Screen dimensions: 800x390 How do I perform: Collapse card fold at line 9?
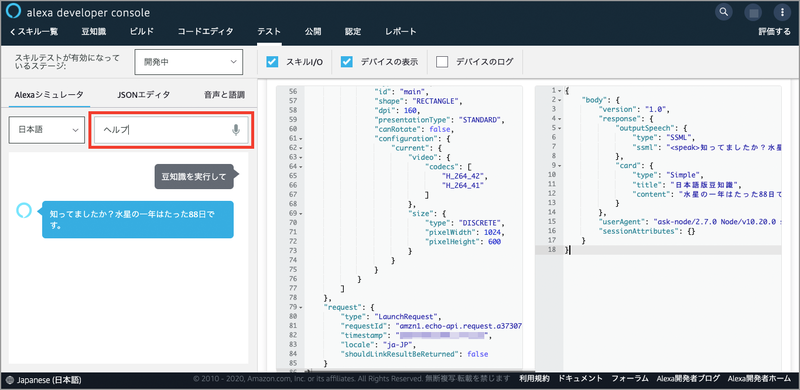pyautogui.click(x=560, y=165)
